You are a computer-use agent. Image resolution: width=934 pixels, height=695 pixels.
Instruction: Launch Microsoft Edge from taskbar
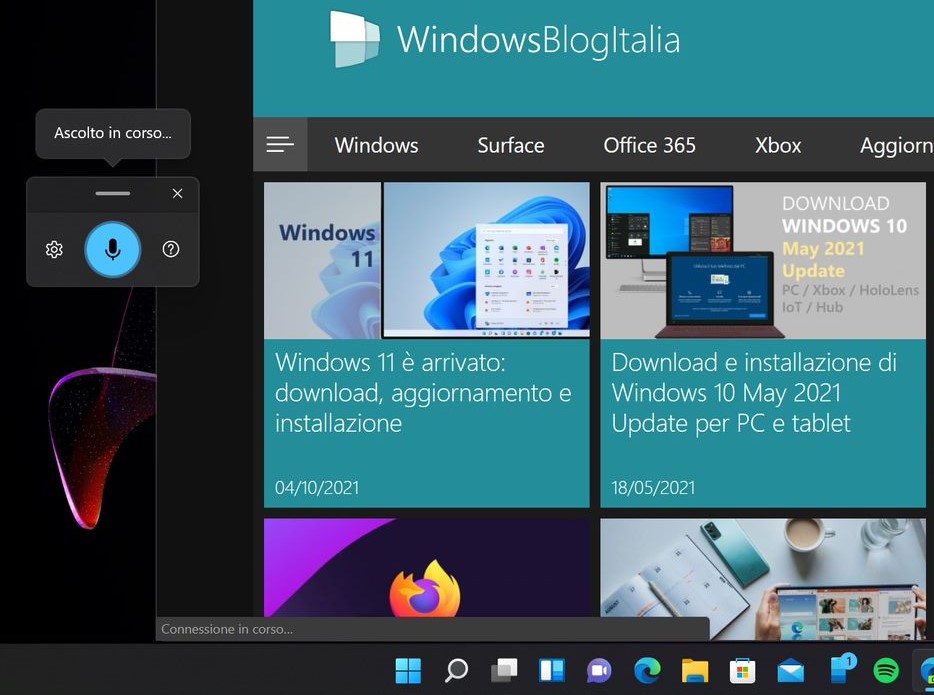pos(647,671)
